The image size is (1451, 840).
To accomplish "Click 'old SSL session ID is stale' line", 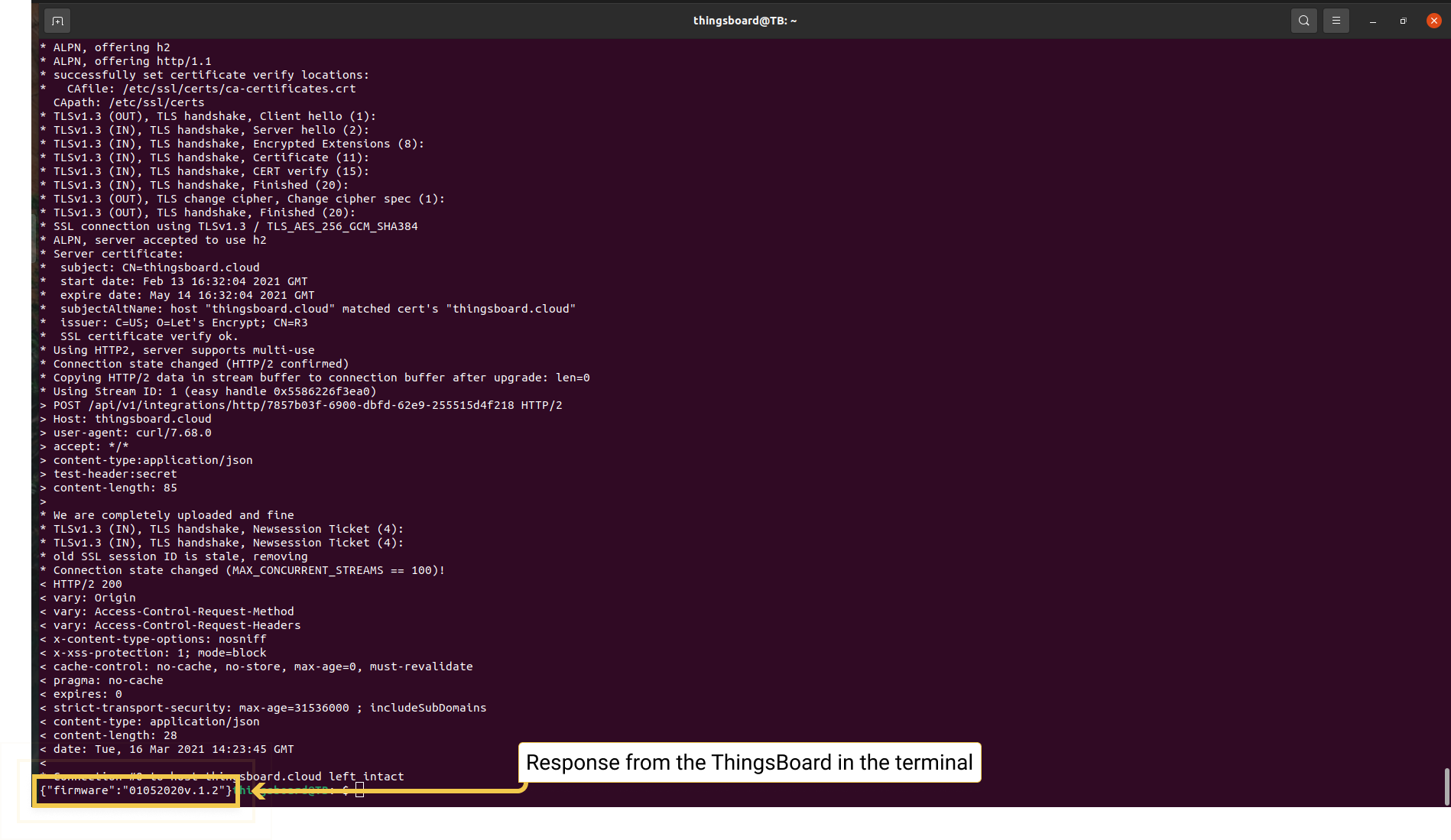I will point(174,556).
